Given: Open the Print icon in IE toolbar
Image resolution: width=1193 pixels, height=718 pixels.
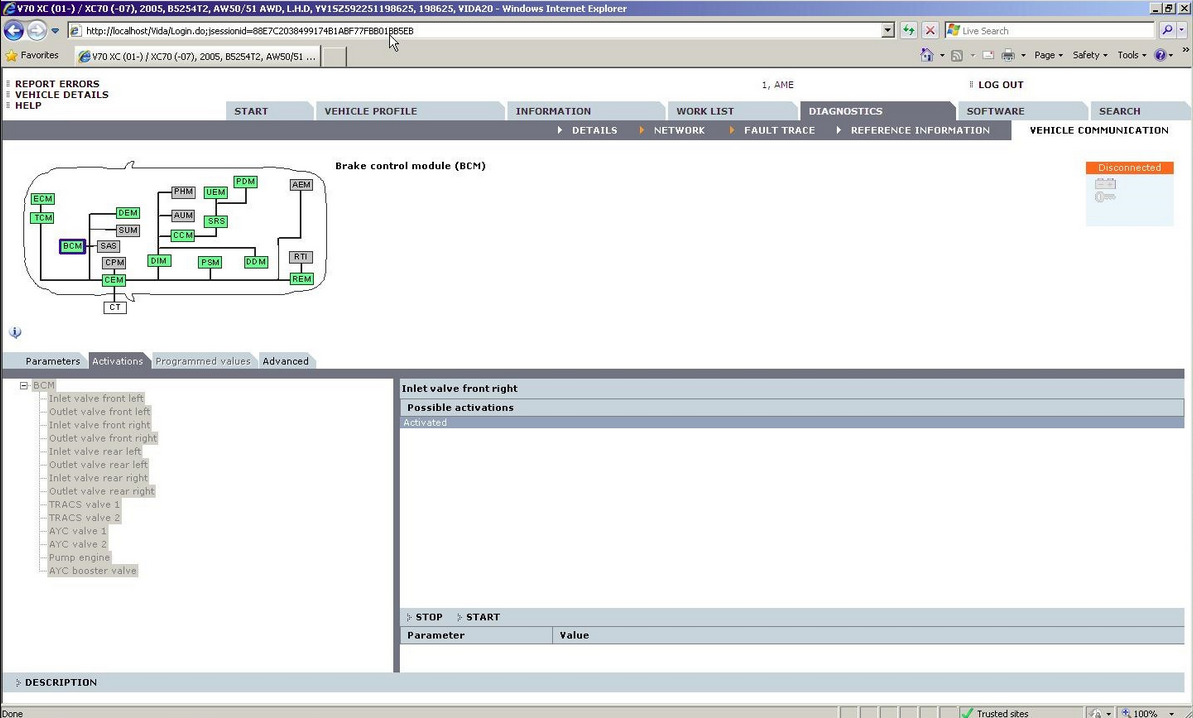Looking at the screenshot, I should tap(1007, 55).
